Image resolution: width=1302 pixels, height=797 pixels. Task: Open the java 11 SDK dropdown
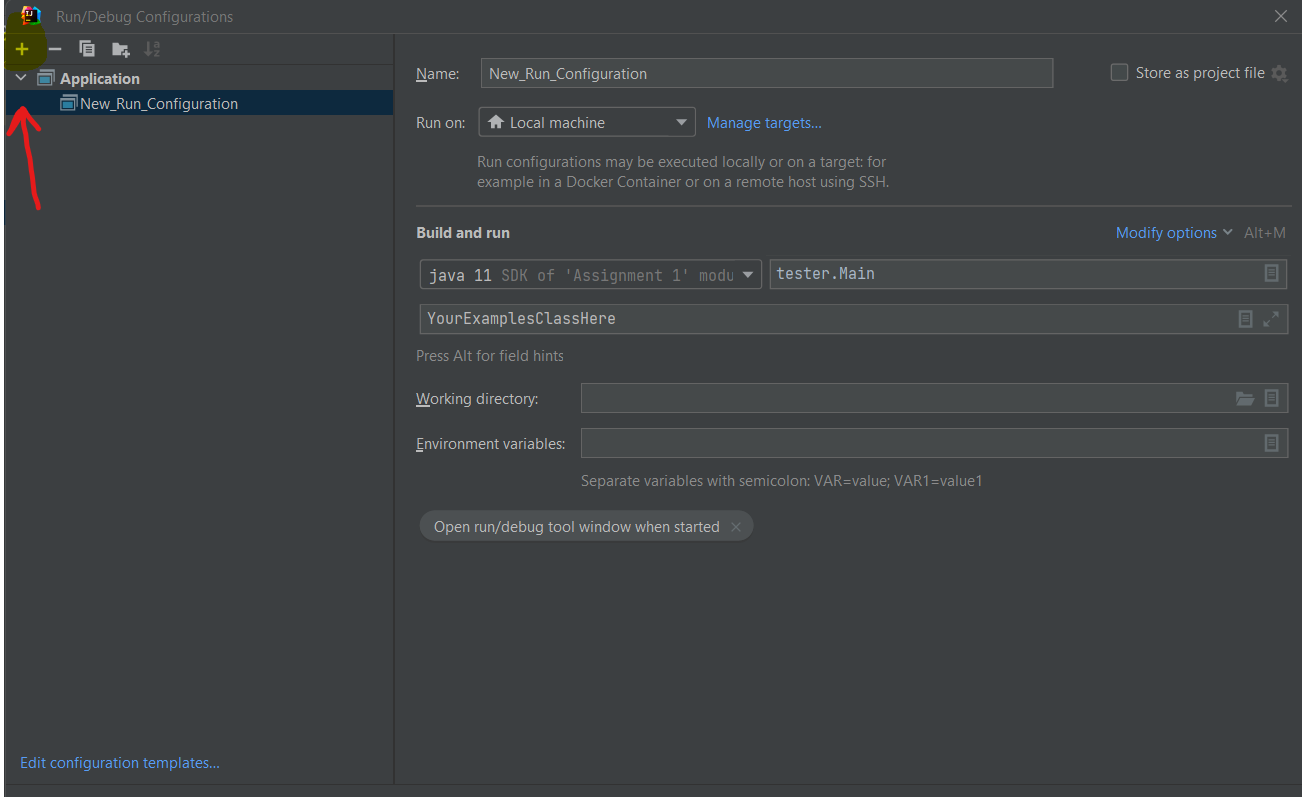tap(591, 275)
